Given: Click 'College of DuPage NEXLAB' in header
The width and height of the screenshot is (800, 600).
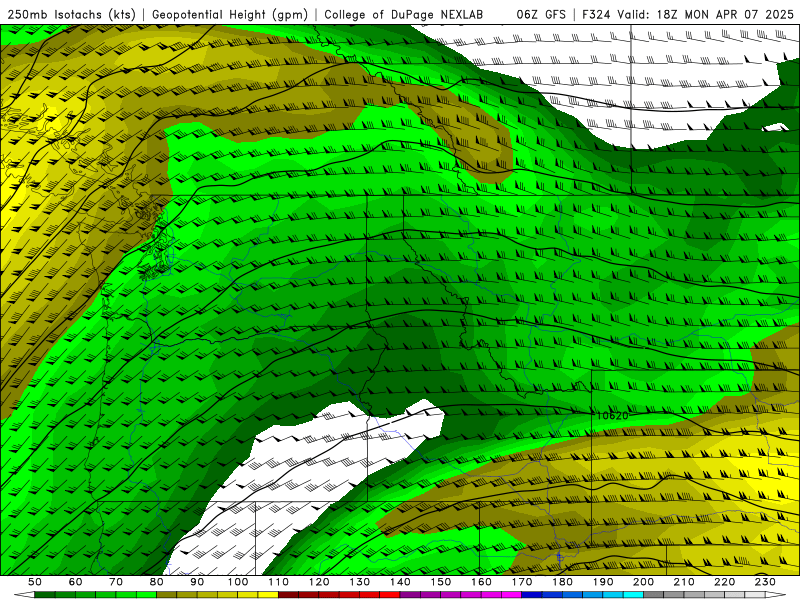Looking at the screenshot, I should pyautogui.click(x=403, y=14).
